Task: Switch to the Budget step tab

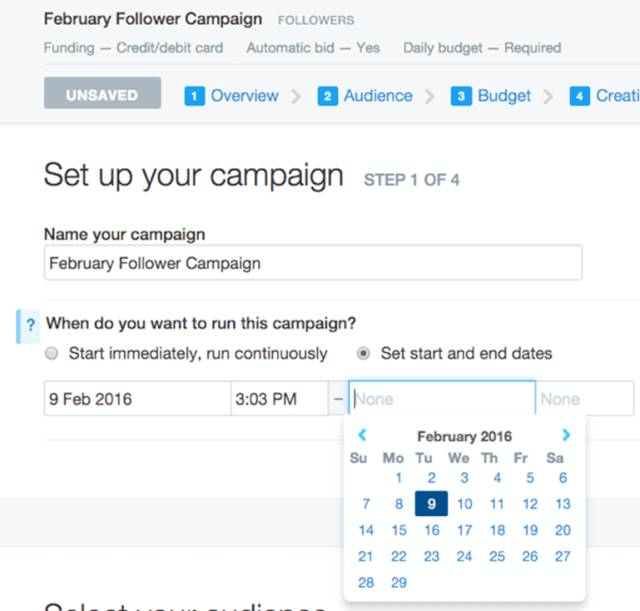Action: pyautogui.click(x=504, y=96)
